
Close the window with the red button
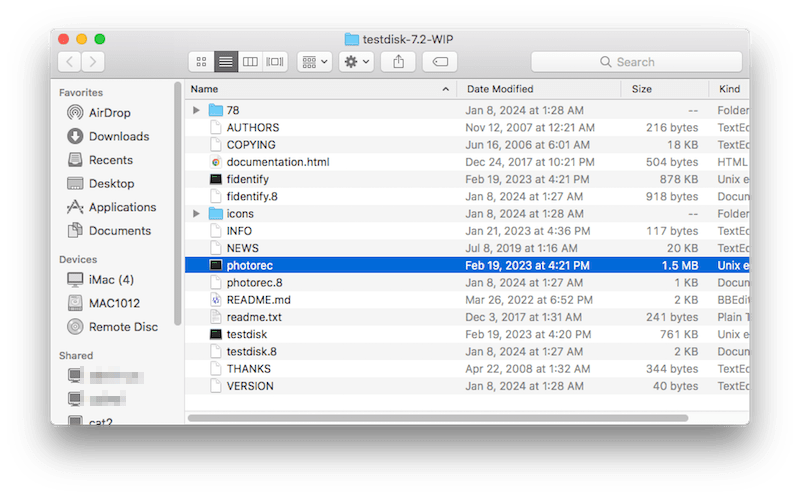(64, 39)
